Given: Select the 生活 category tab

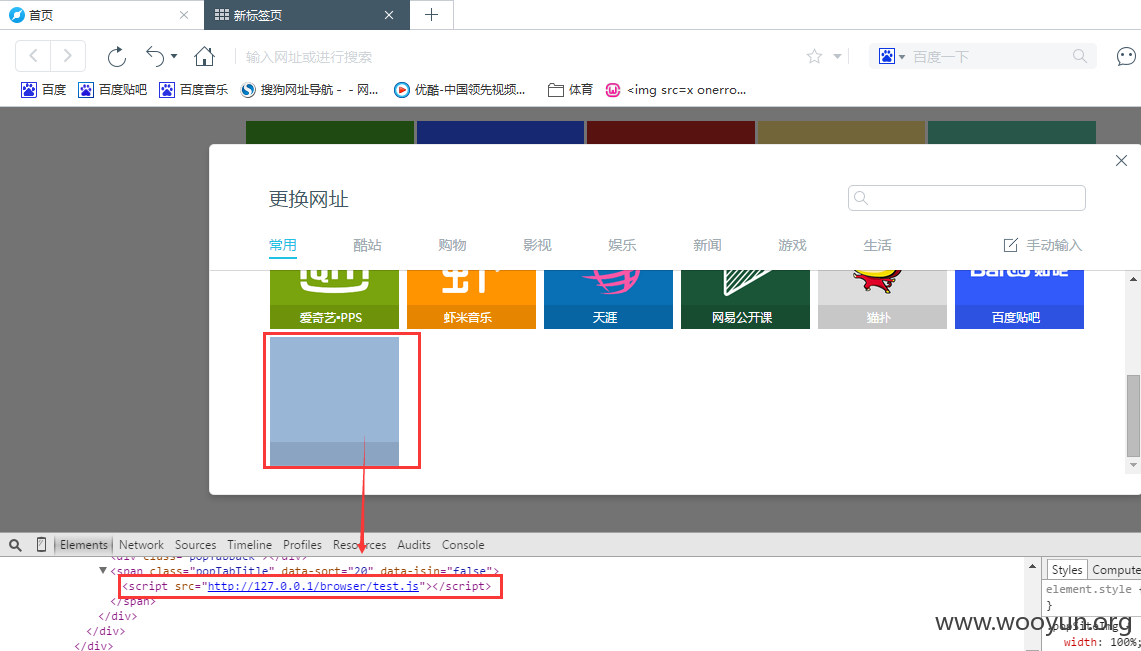Looking at the screenshot, I should pos(878,245).
